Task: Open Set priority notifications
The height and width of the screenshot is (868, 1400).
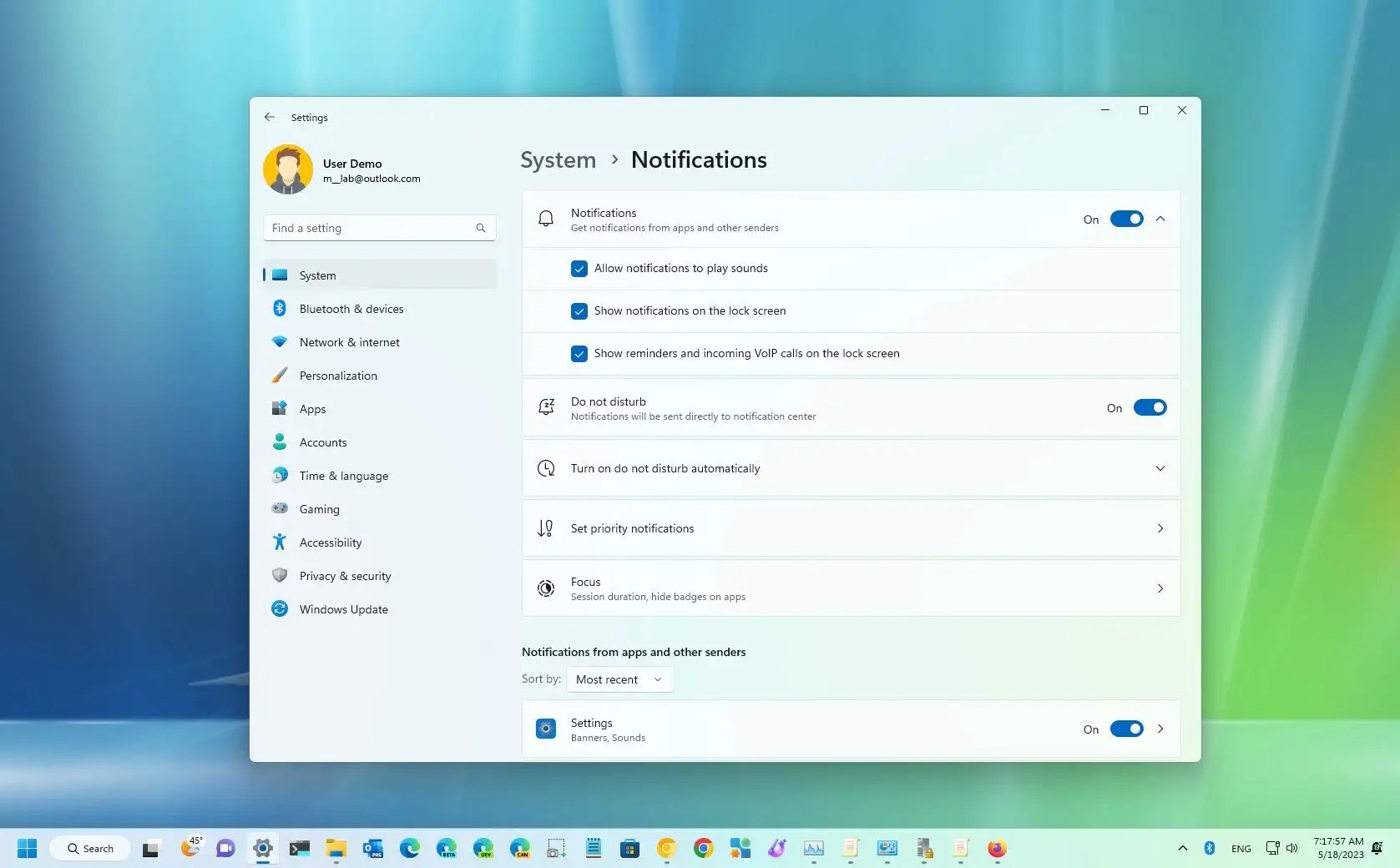Action: coord(850,528)
